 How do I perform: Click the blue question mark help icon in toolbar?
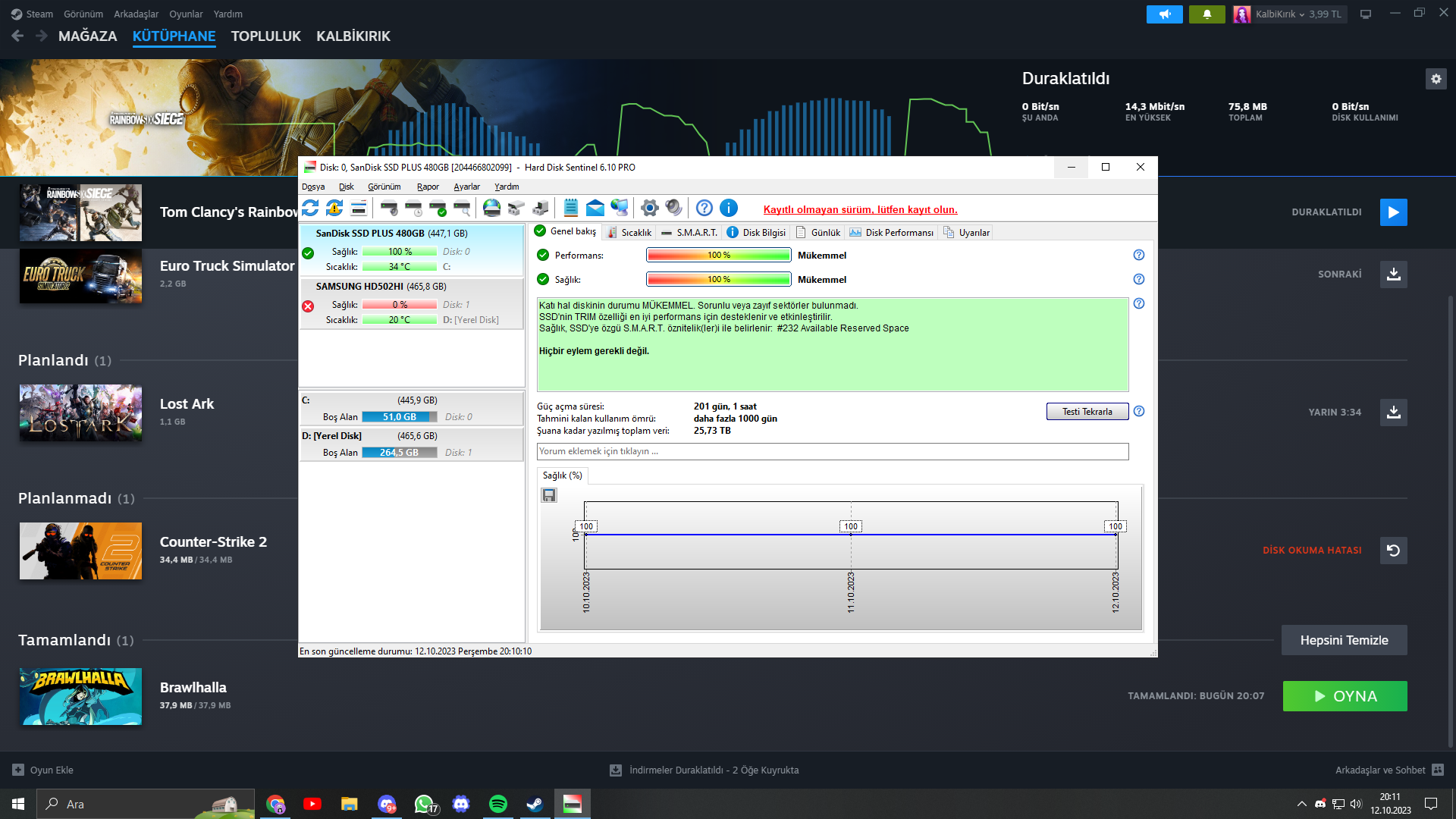pyautogui.click(x=704, y=208)
